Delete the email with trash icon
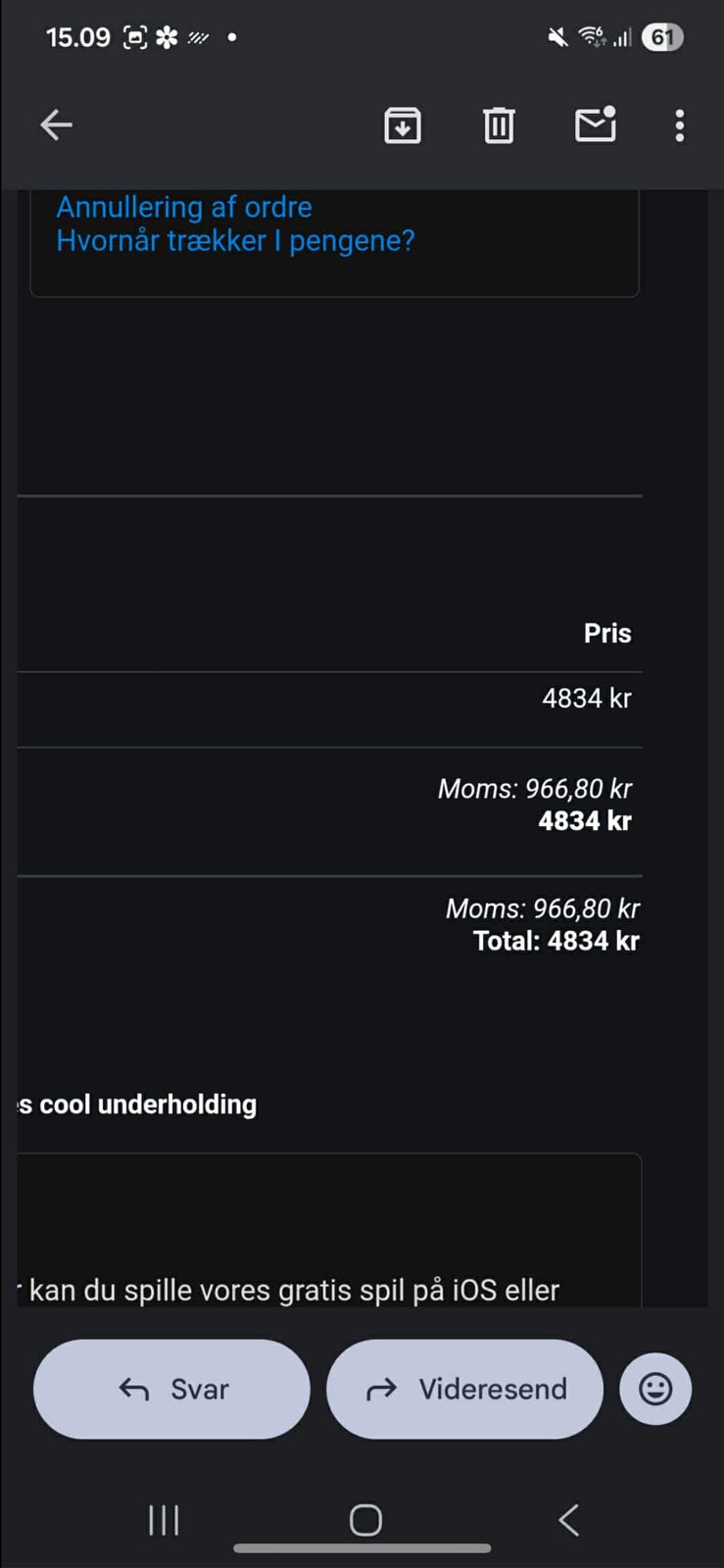This screenshot has height=1568, width=724. point(499,125)
